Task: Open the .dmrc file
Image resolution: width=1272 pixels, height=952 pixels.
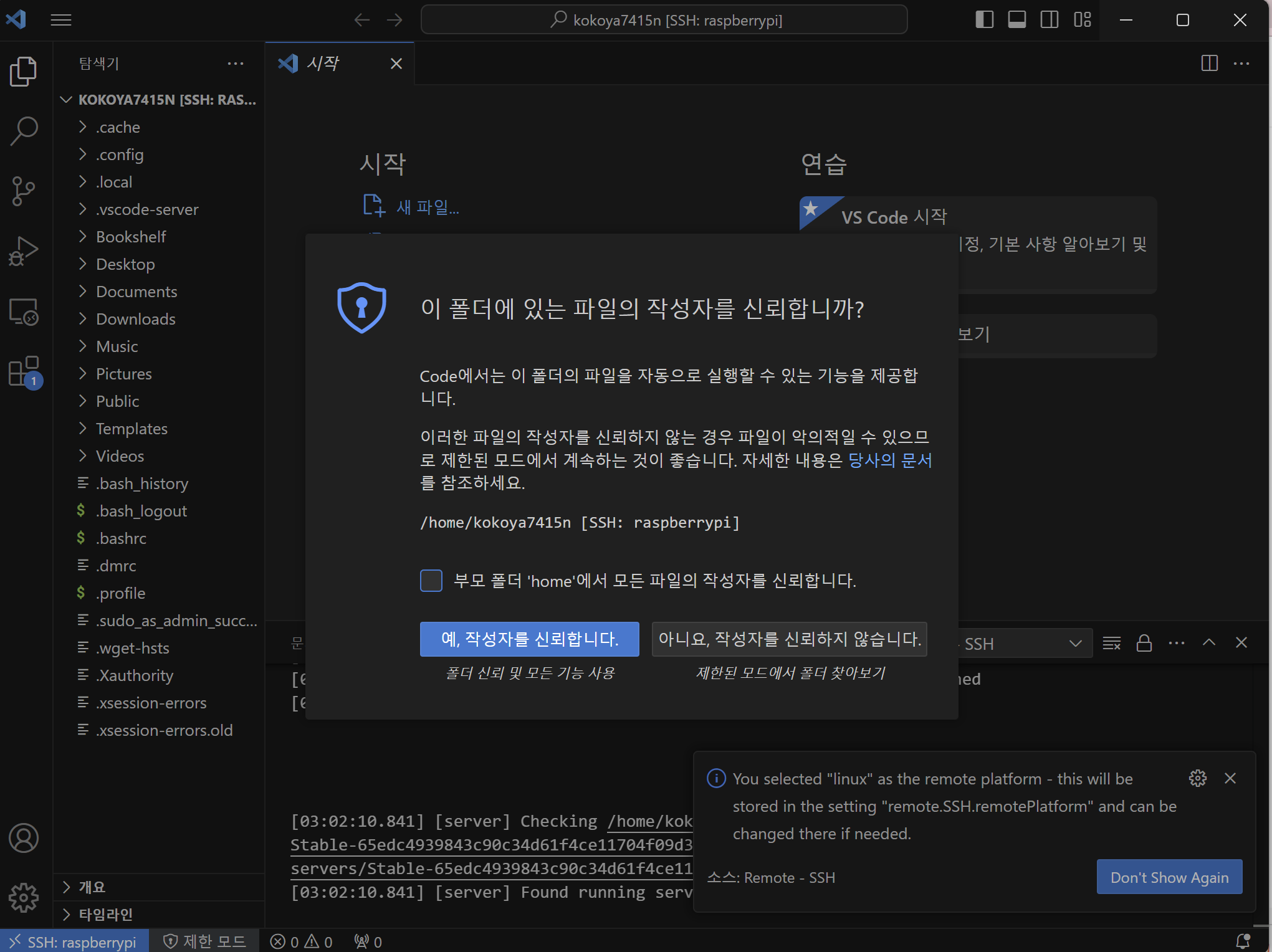Action: click(160, 566)
